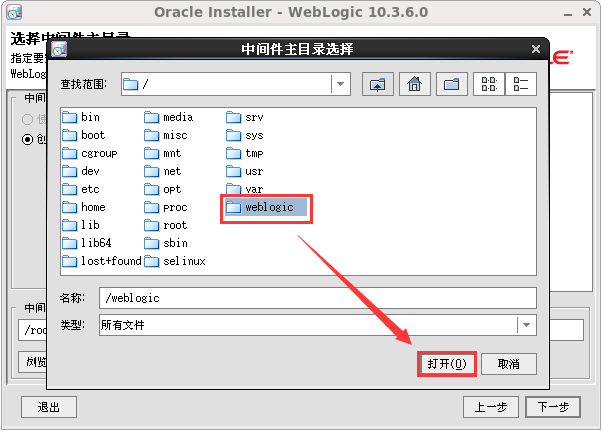Select the boot folder

point(84,135)
